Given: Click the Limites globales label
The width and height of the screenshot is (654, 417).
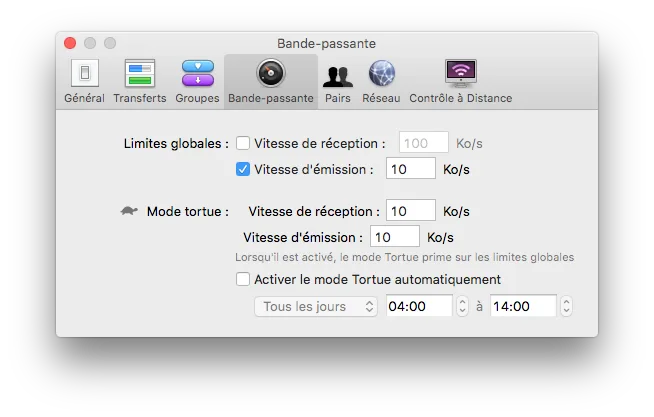Looking at the screenshot, I should click(x=176, y=143).
